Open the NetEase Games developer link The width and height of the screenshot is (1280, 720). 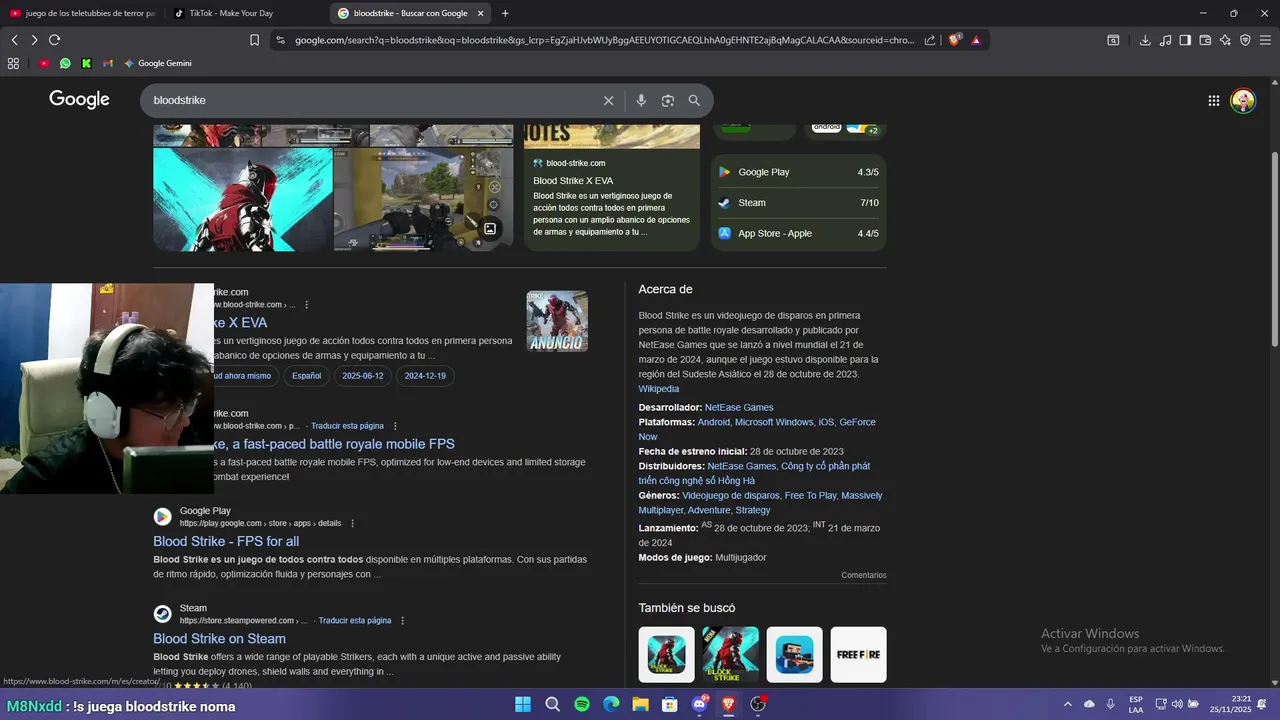coord(739,408)
